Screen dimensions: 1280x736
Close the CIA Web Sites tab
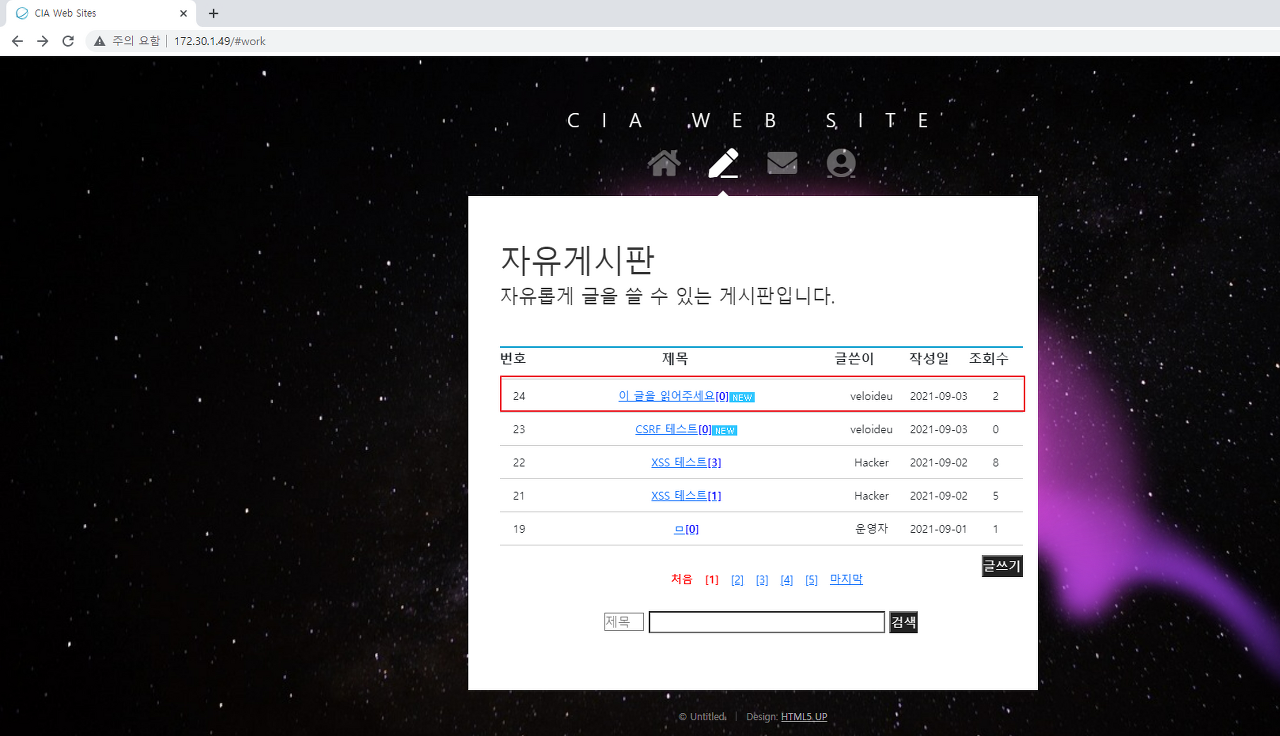183,13
